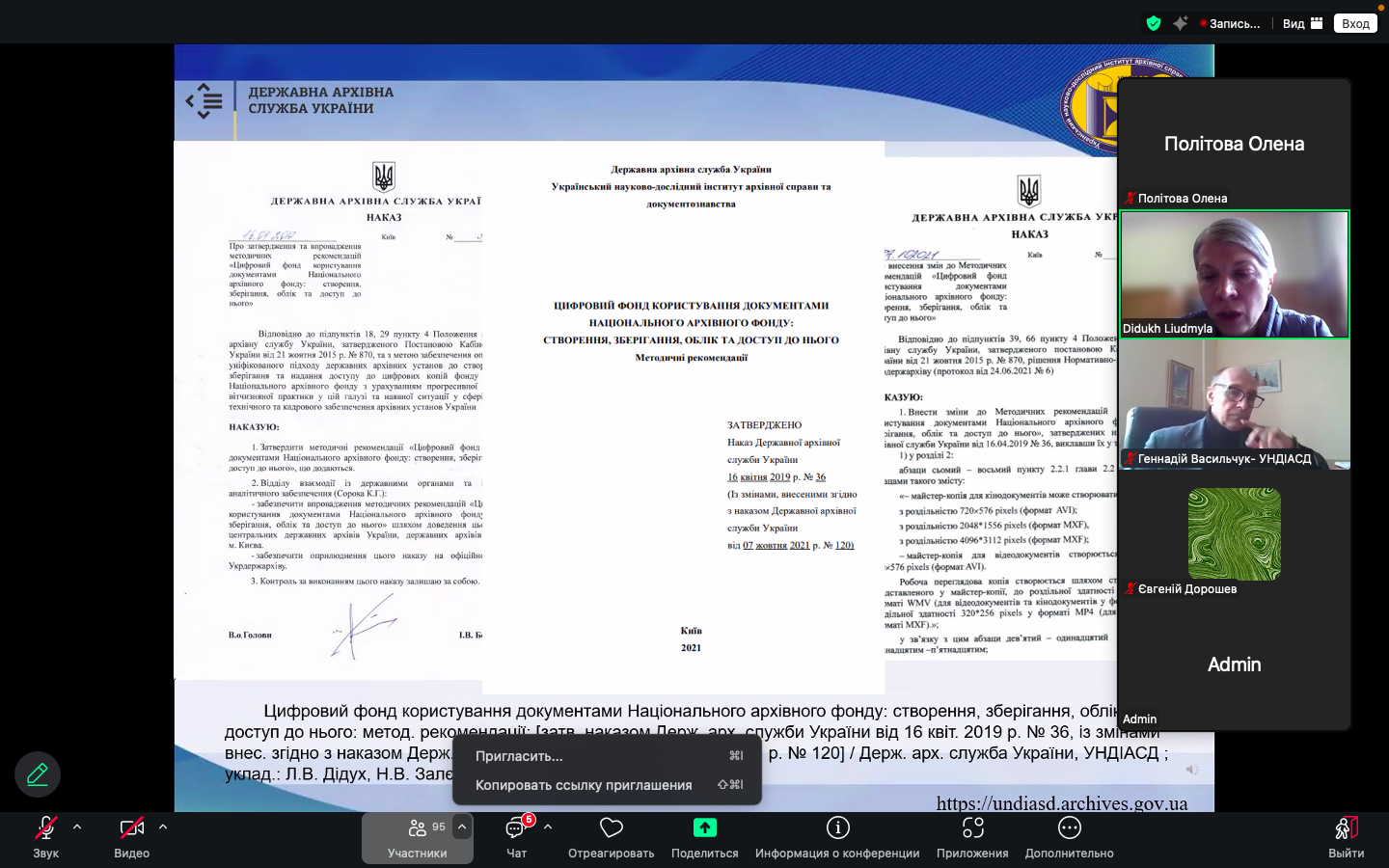Expand audio options arrow next to Звук
This screenshot has width=1389, height=868.
(x=77, y=827)
